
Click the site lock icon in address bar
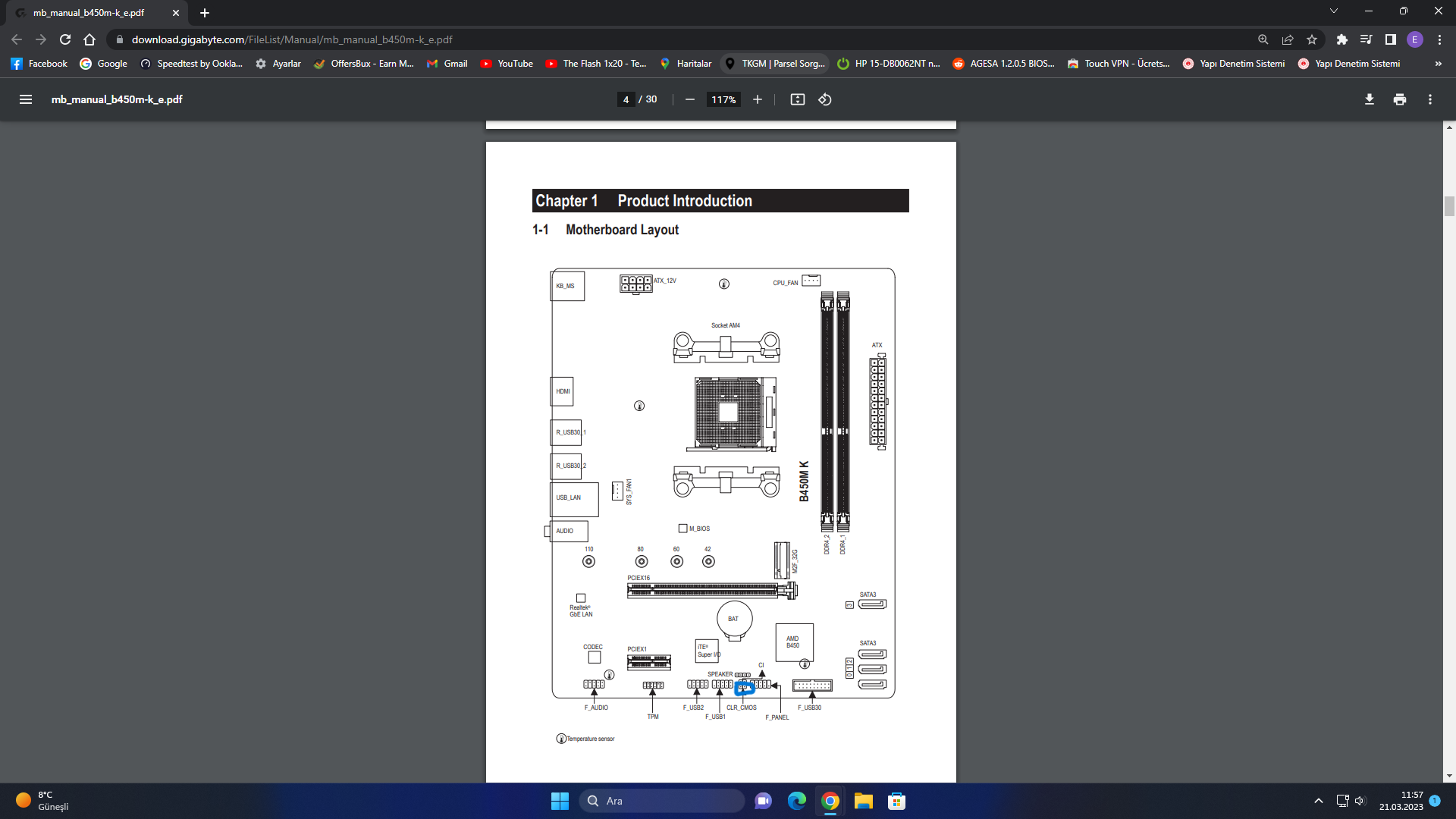pos(119,39)
